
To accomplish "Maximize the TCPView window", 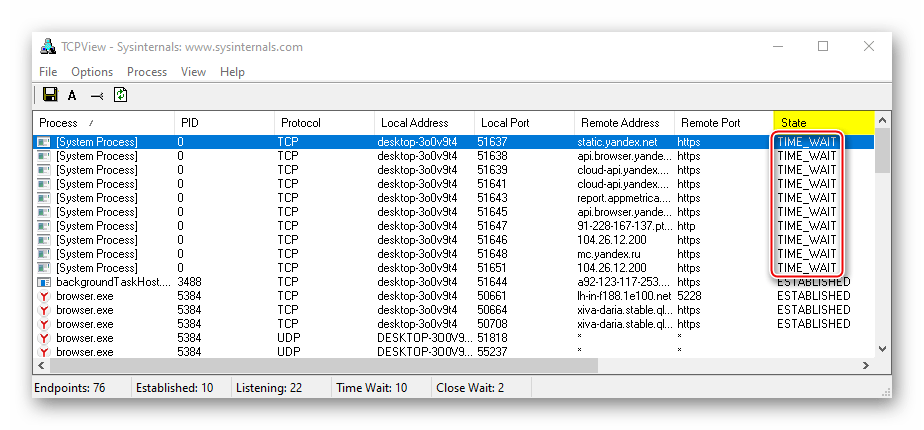I will coord(823,46).
